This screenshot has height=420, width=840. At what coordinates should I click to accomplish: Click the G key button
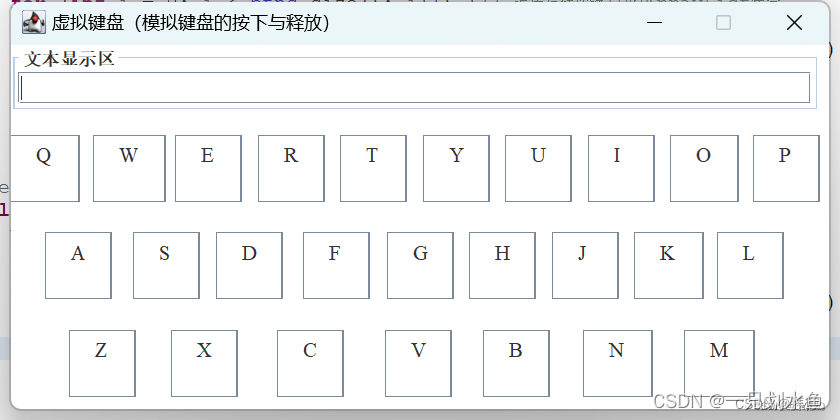pyautogui.click(x=421, y=265)
